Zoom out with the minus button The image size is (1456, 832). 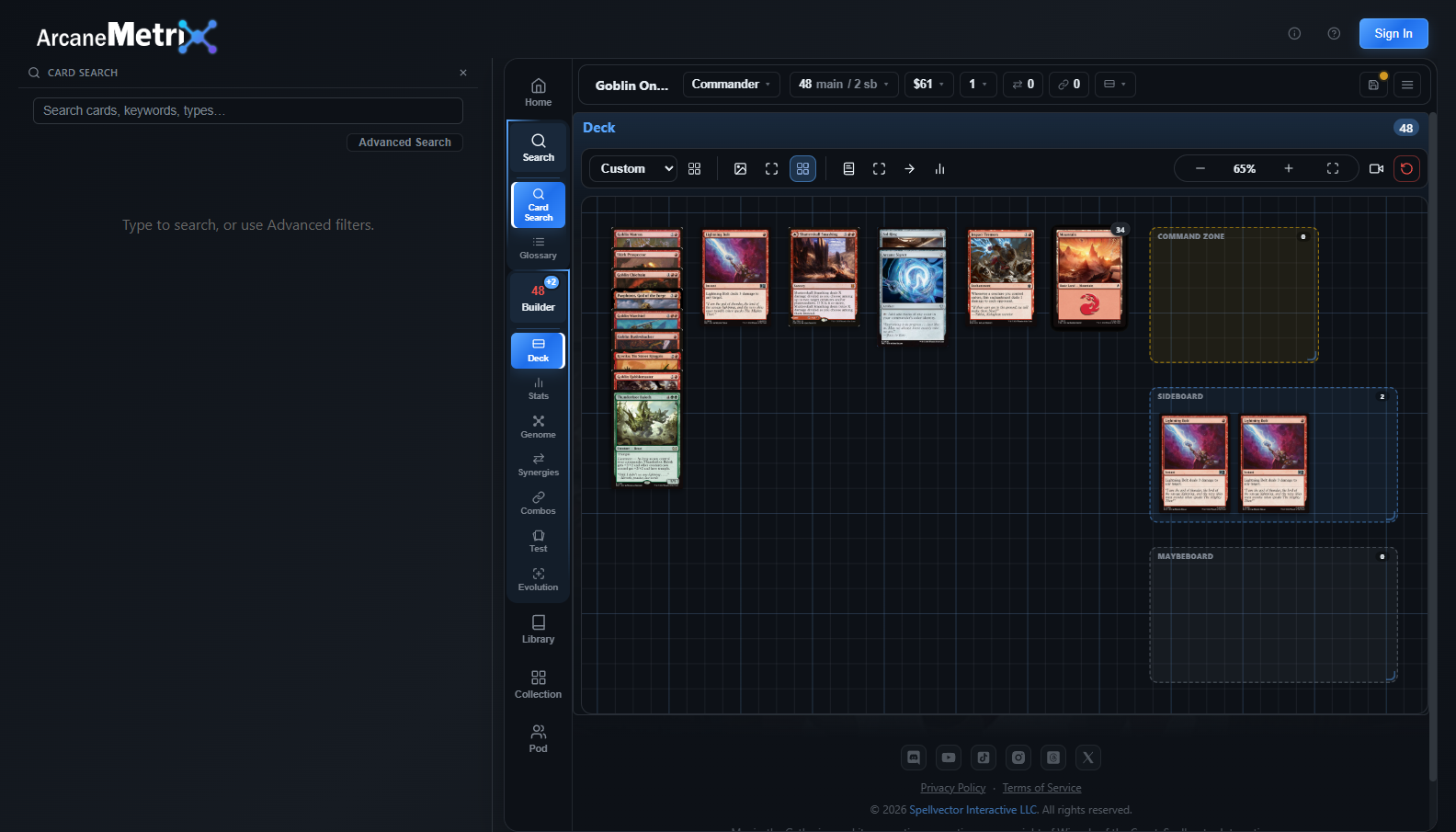point(1200,168)
